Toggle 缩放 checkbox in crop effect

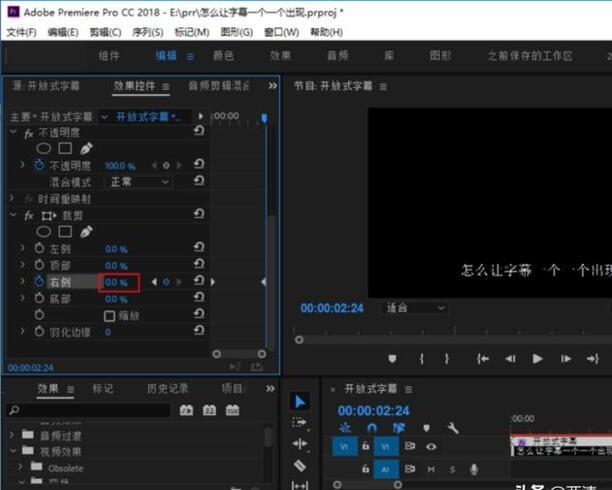[109, 316]
